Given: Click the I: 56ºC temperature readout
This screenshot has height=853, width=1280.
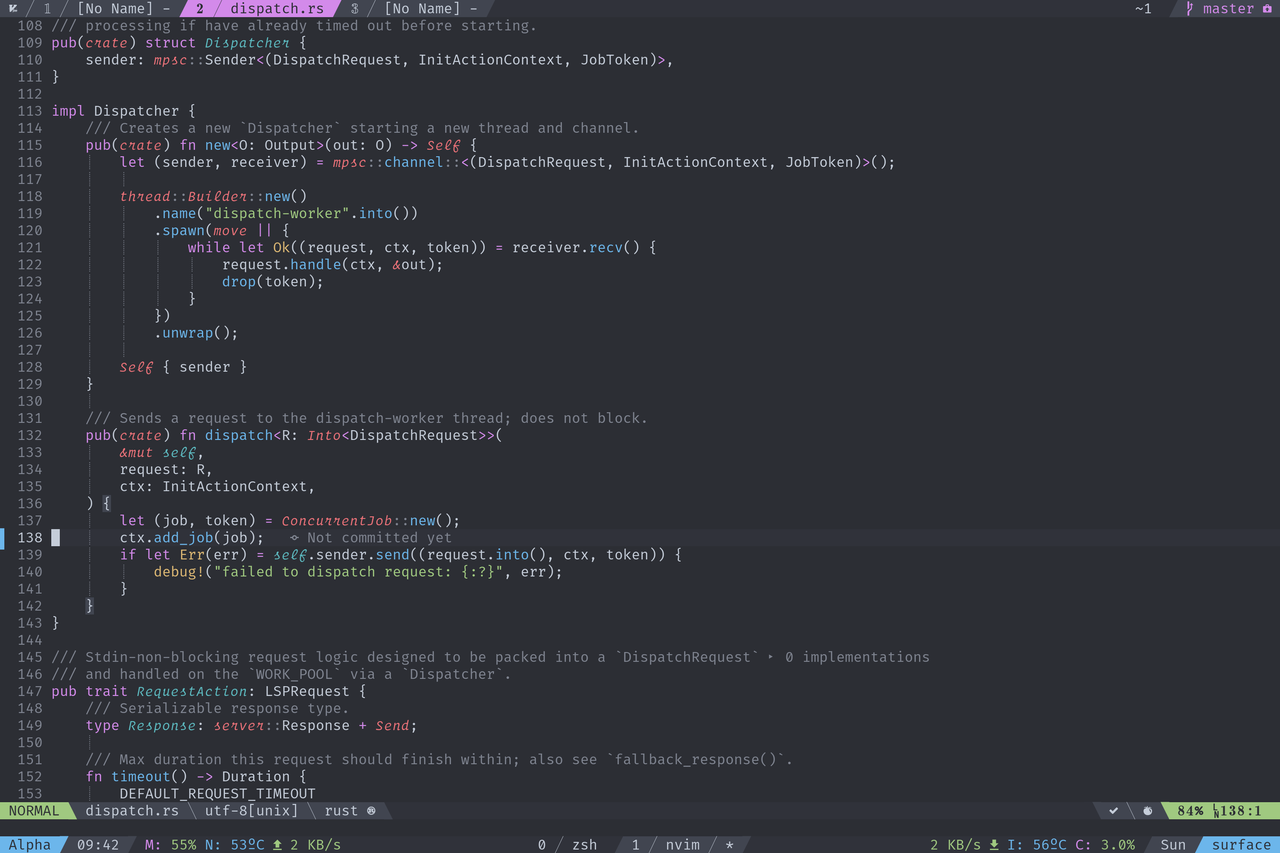Looking at the screenshot, I should coord(1037,845).
